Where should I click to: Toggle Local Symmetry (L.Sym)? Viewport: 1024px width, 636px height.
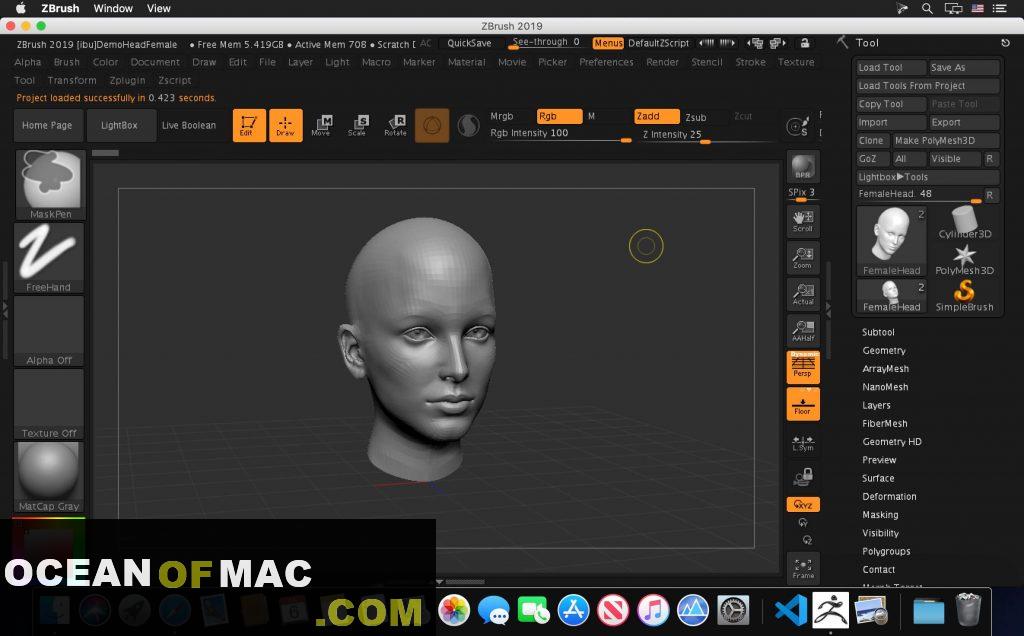(x=803, y=442)
